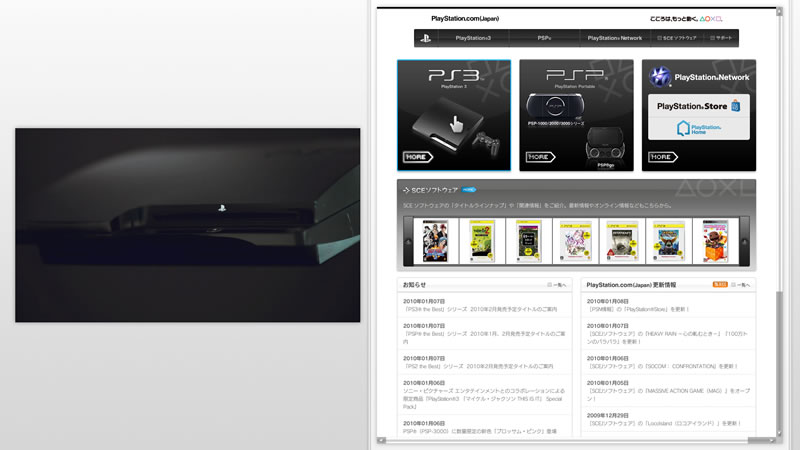Open the PlayStation Store banner

click(x=698, y=105)
